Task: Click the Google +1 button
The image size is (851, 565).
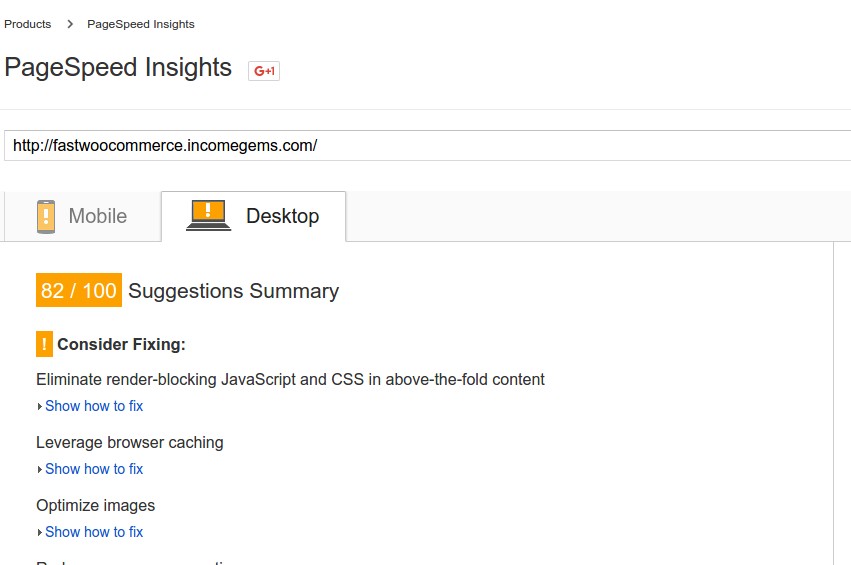Action: point(264,71)
